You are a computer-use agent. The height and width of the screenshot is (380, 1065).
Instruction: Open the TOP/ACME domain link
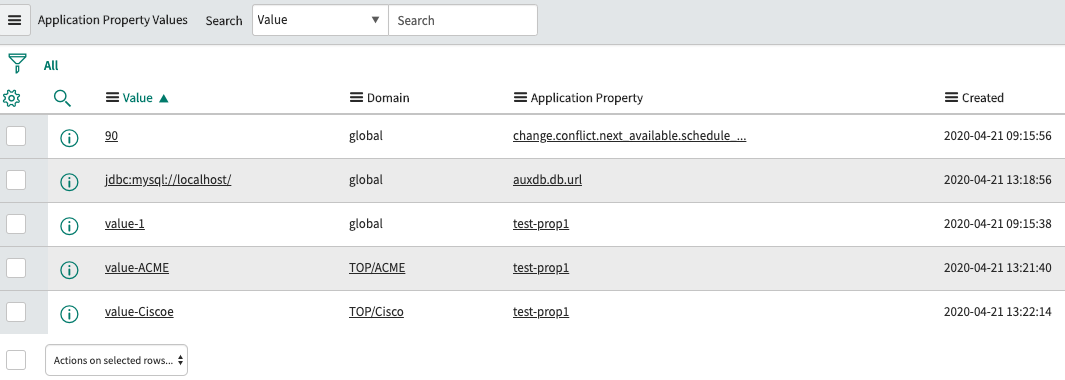coord(377,268)
